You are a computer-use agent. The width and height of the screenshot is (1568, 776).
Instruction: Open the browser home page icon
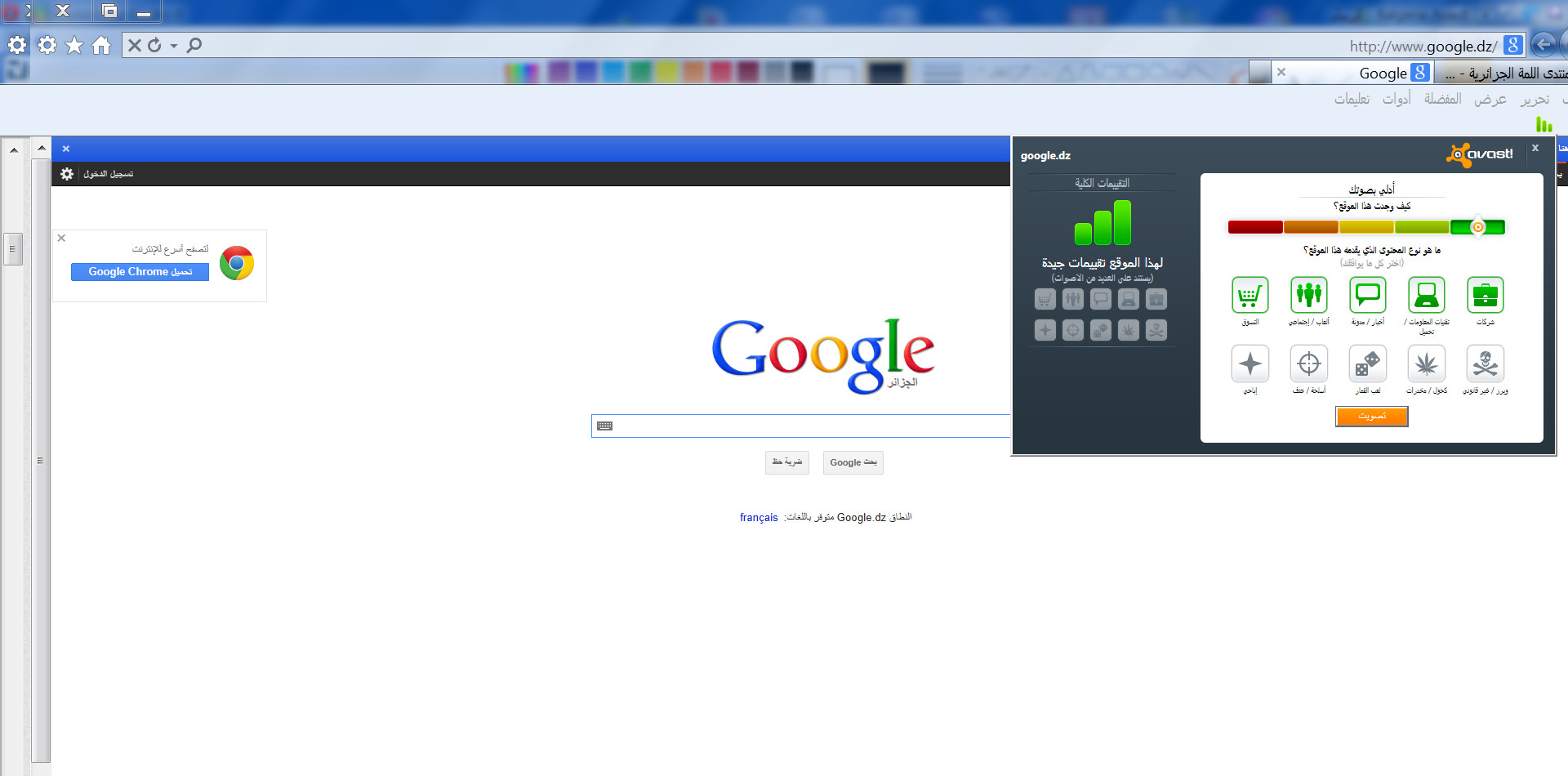(x=101, y=46)
